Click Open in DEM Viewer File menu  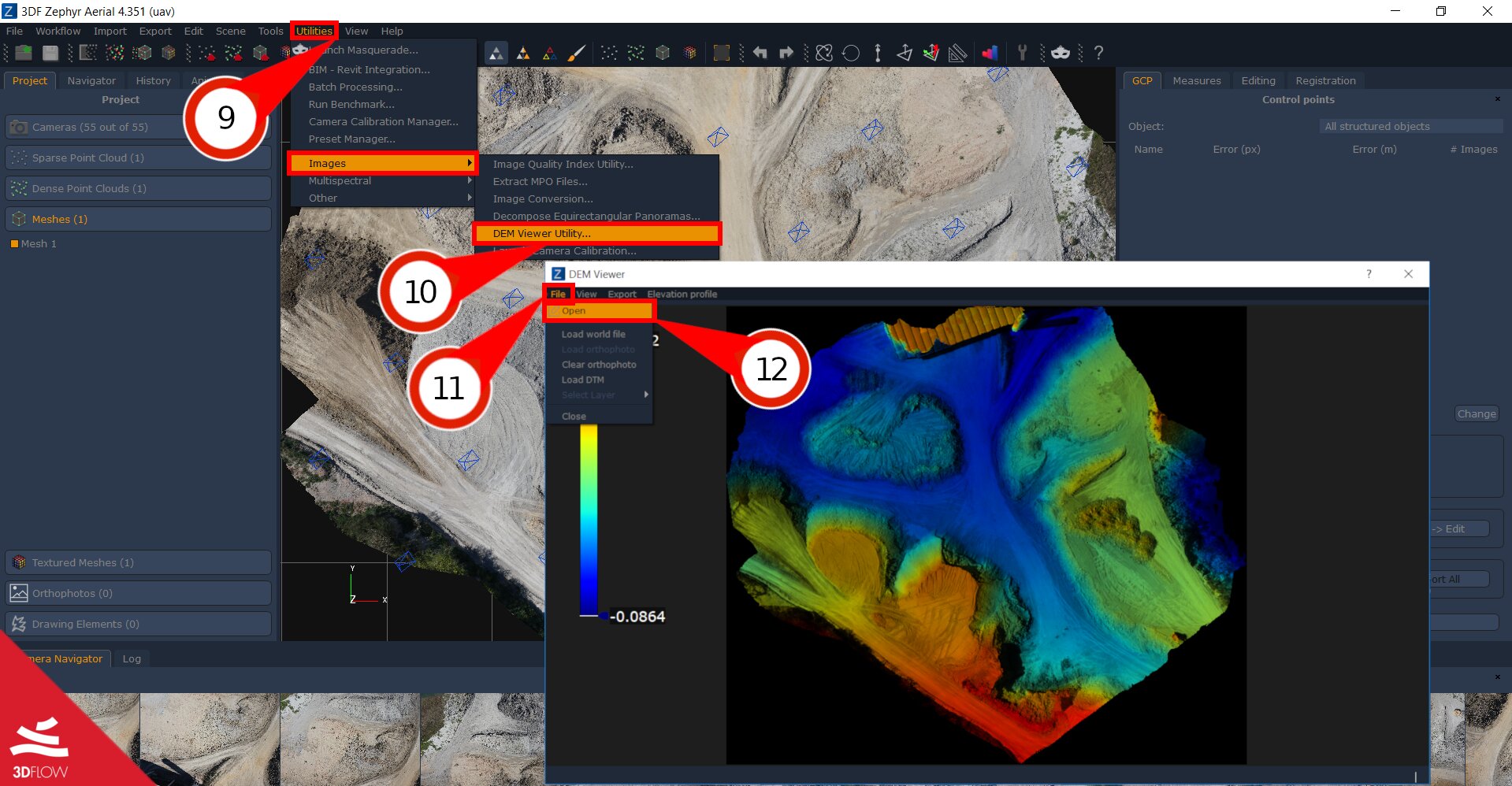point(600,310)
